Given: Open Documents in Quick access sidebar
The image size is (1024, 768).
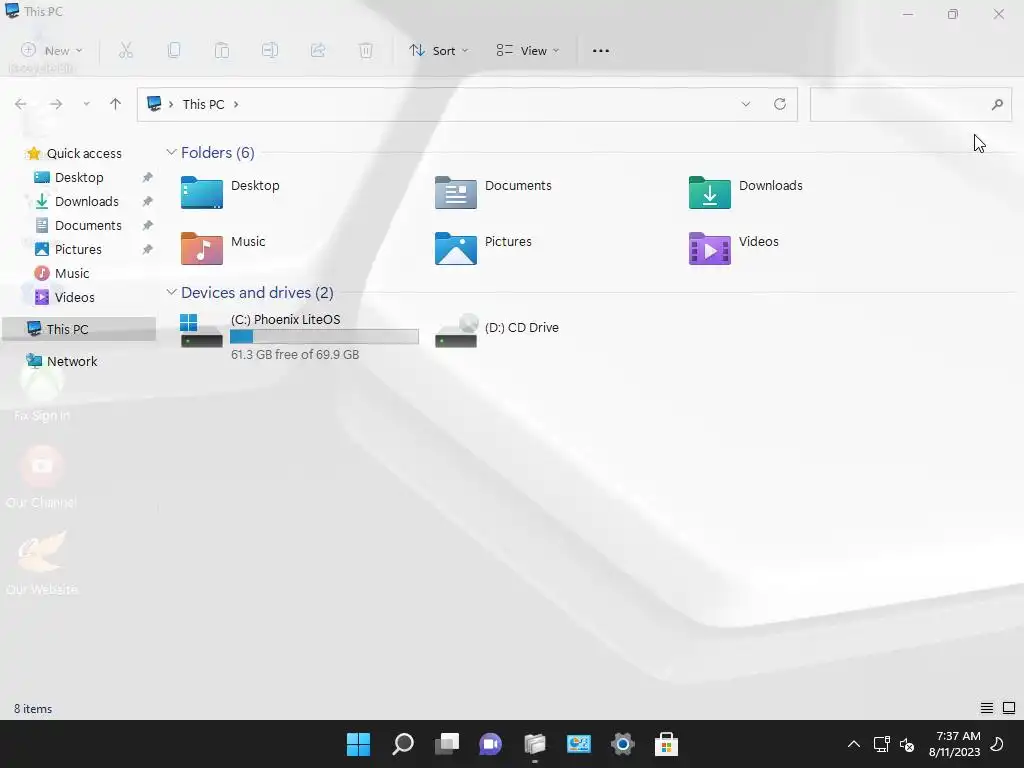Looking at the screenshot, I should [x=78, y=225].
